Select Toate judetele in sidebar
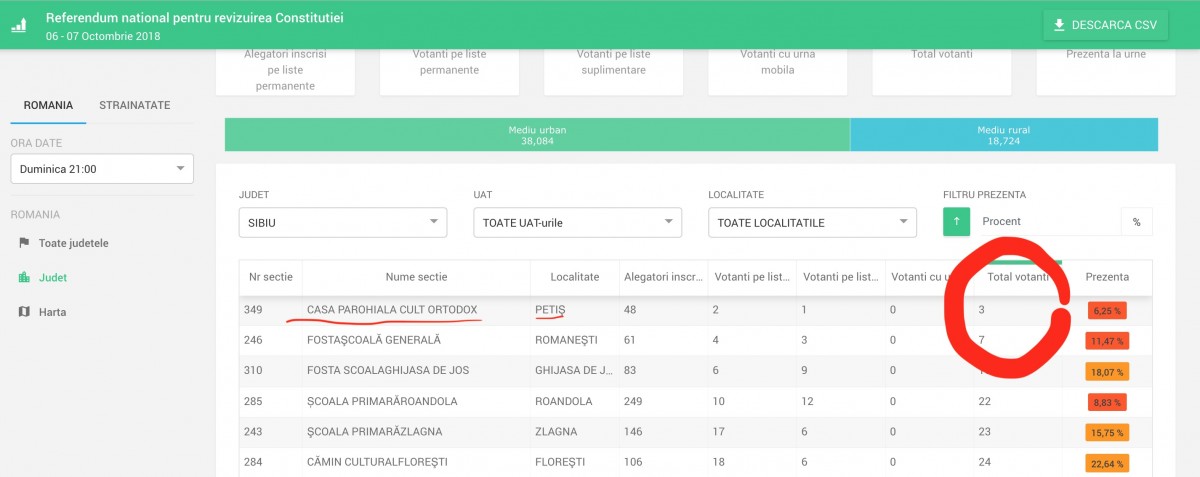 tap(74, 243)
